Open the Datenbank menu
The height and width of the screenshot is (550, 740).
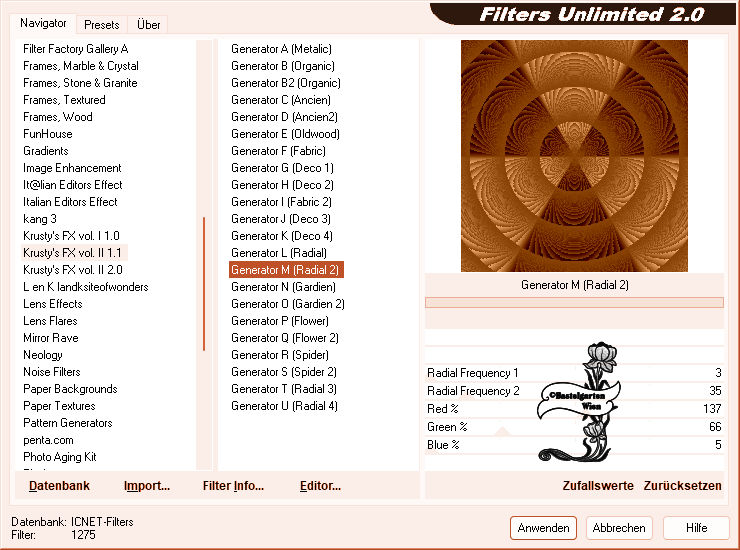[59, 485]
